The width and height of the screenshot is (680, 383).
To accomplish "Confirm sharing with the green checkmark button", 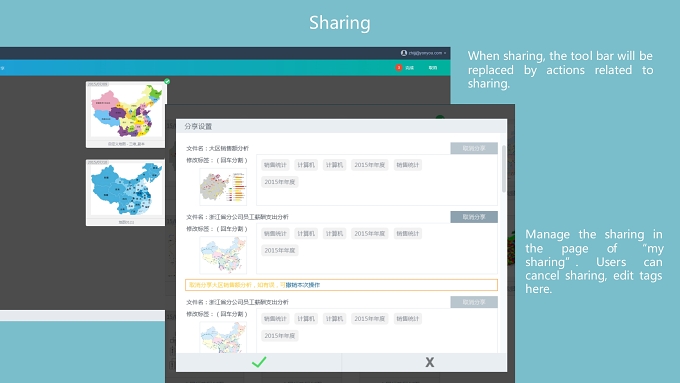I will pyautogui.click(x=259, y=362).
